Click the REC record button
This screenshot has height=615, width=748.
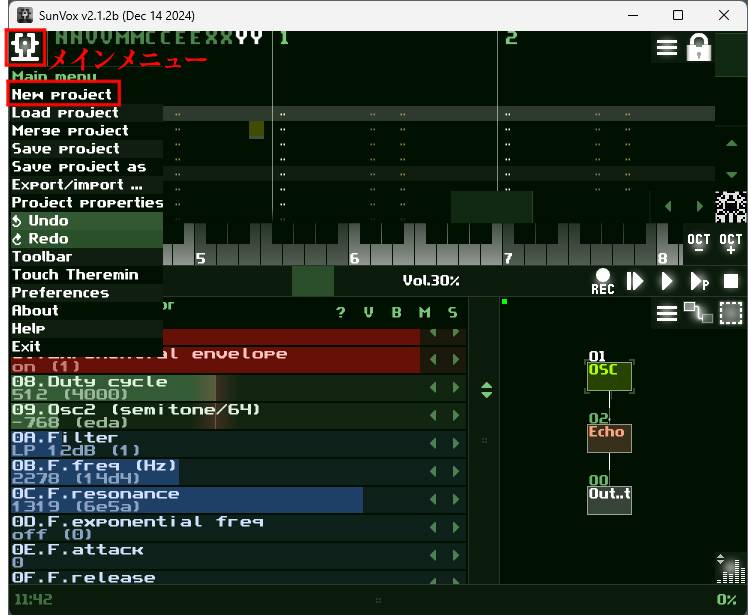point(603,281)
